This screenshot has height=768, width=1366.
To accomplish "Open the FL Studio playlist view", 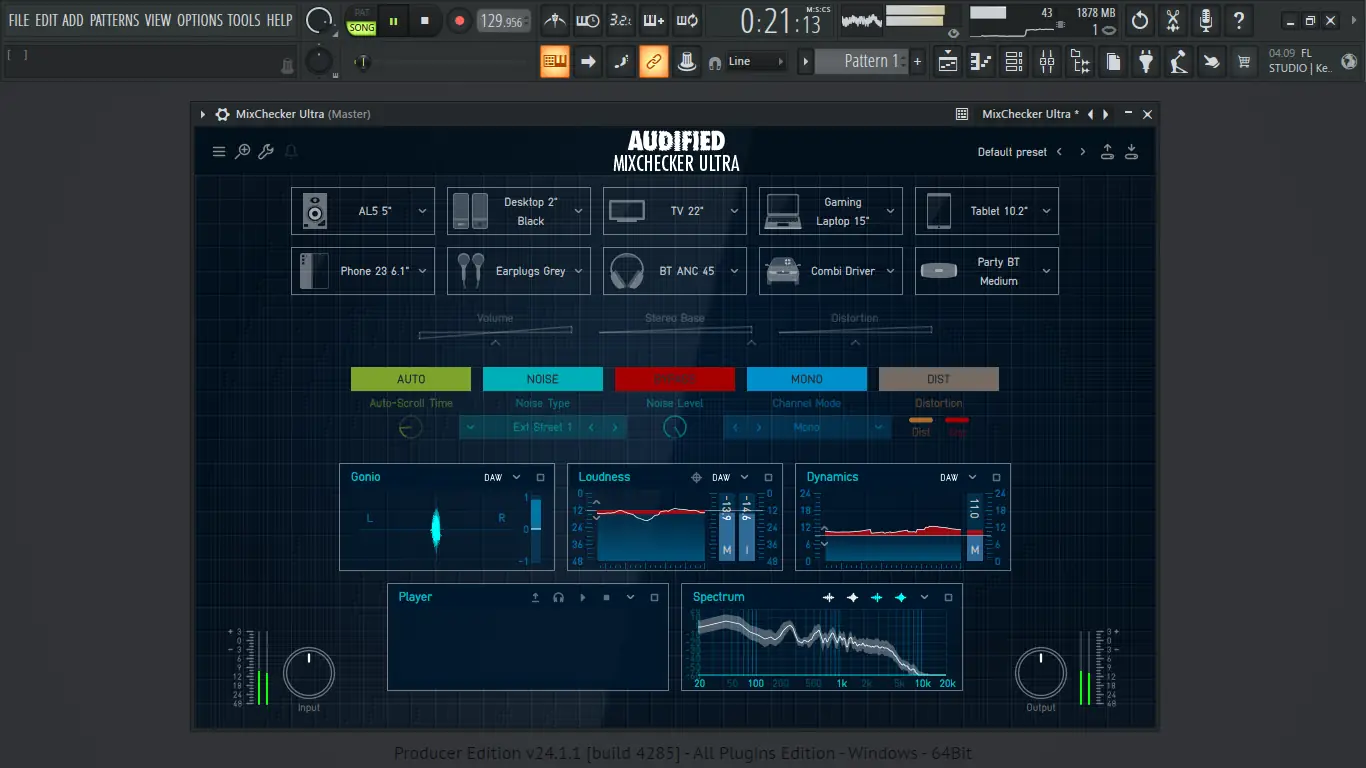I will (x=948, y=62).
